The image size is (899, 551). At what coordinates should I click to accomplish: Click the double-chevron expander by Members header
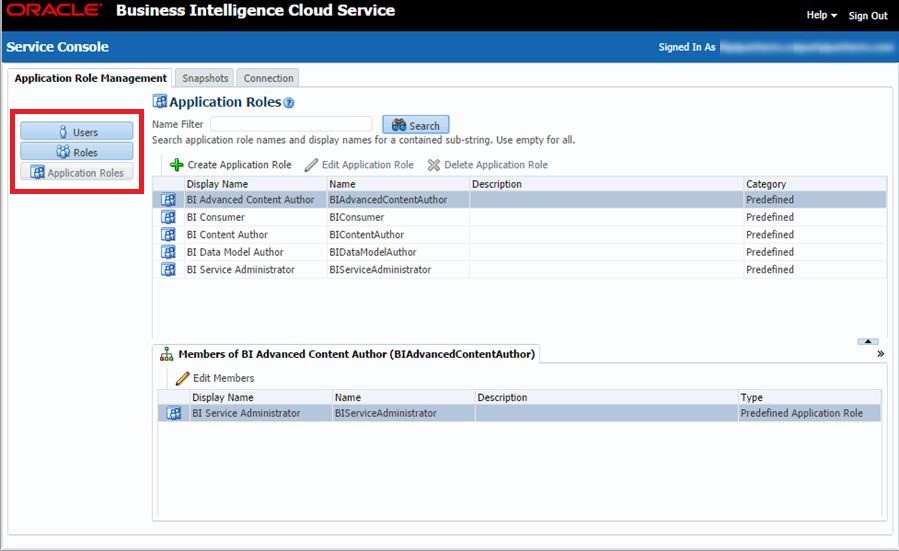(x=881, y=354)
